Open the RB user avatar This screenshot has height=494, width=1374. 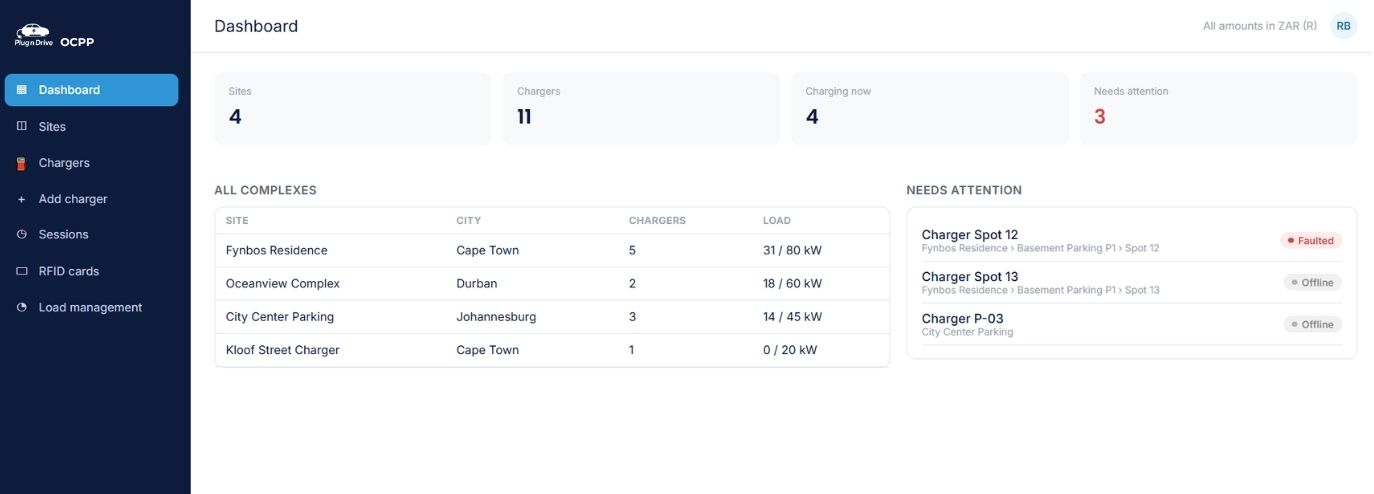tap(1343, 26)
